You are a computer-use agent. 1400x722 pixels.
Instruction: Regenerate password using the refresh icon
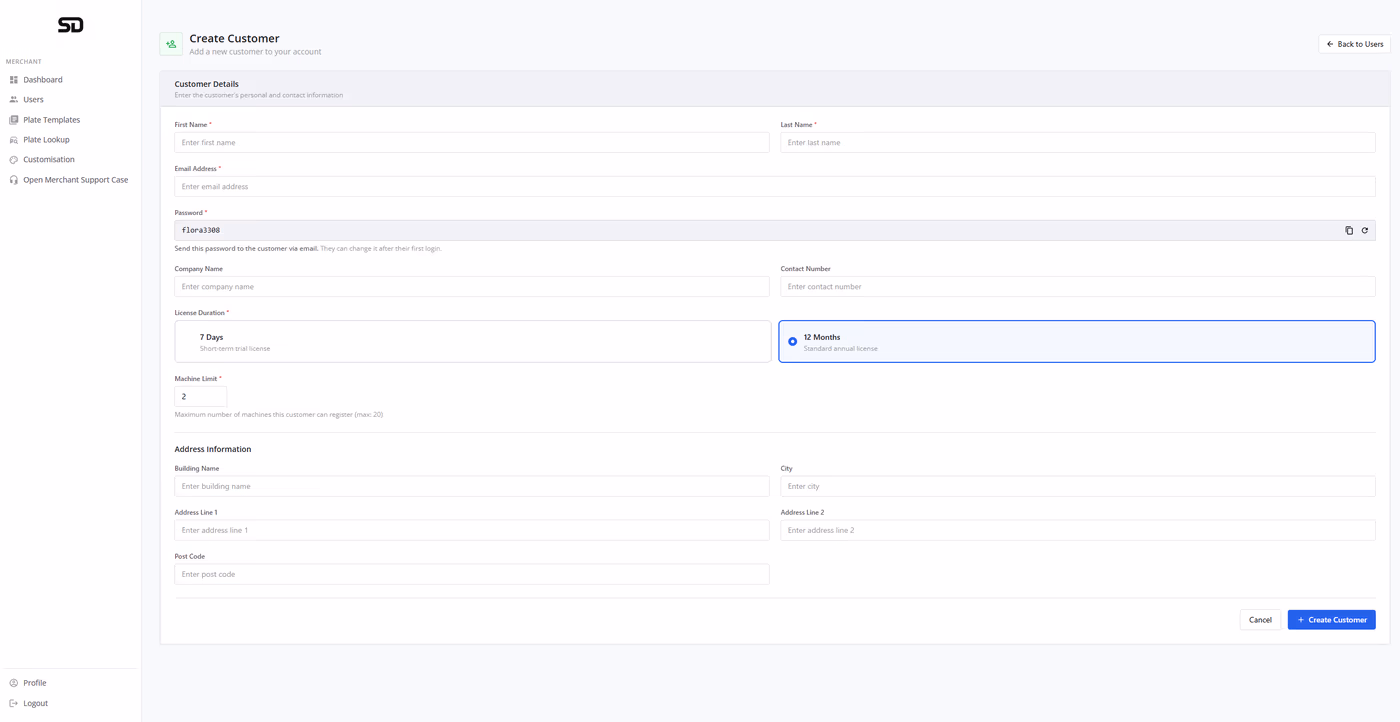pos(1364,230)
